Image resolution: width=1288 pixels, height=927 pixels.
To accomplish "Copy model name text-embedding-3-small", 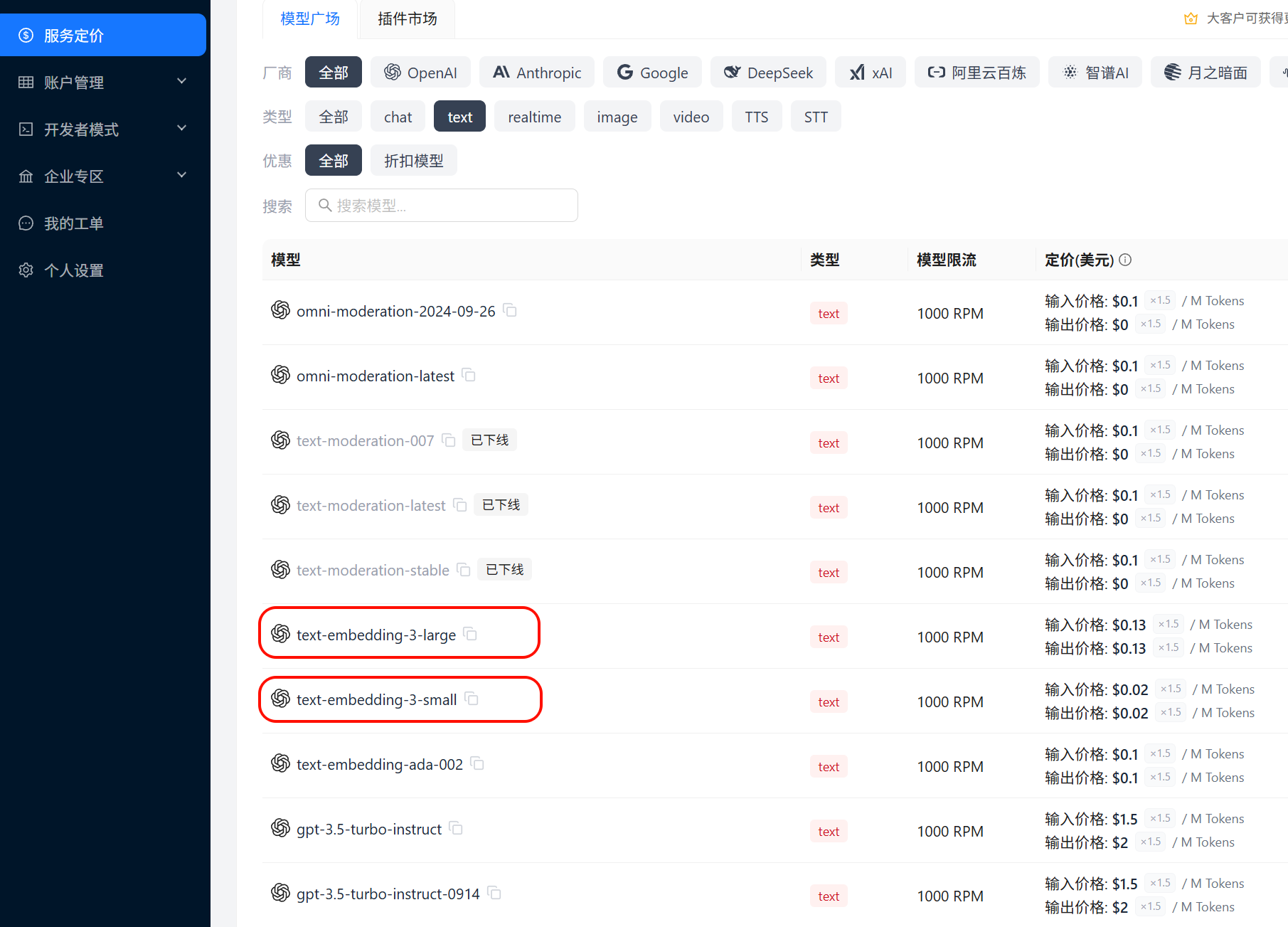I will tap(472, 699).
